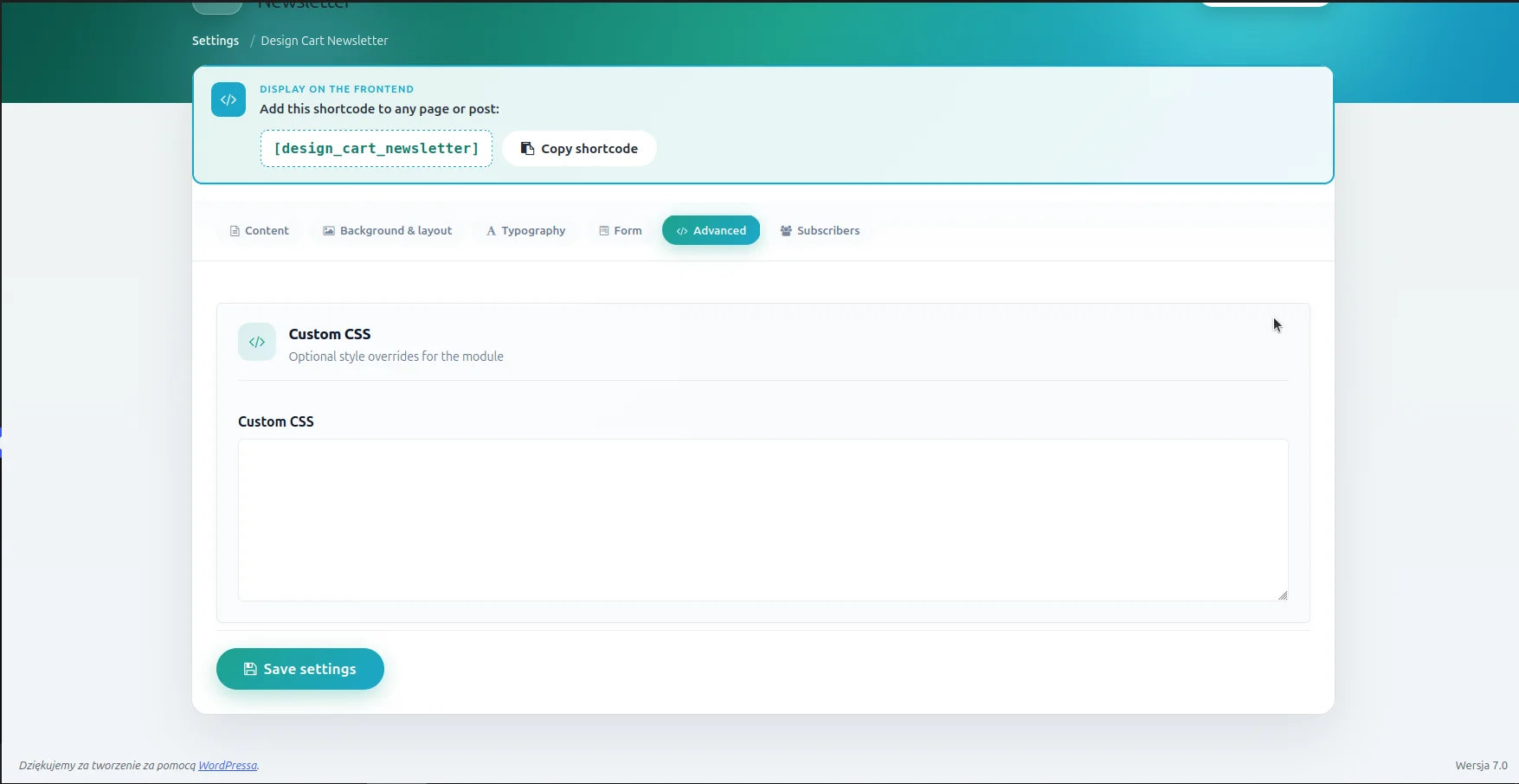The height and width of the screenshot is (784, 1519).
Task: Click the resize handle of the CSS textarea
Action: 1283,595
